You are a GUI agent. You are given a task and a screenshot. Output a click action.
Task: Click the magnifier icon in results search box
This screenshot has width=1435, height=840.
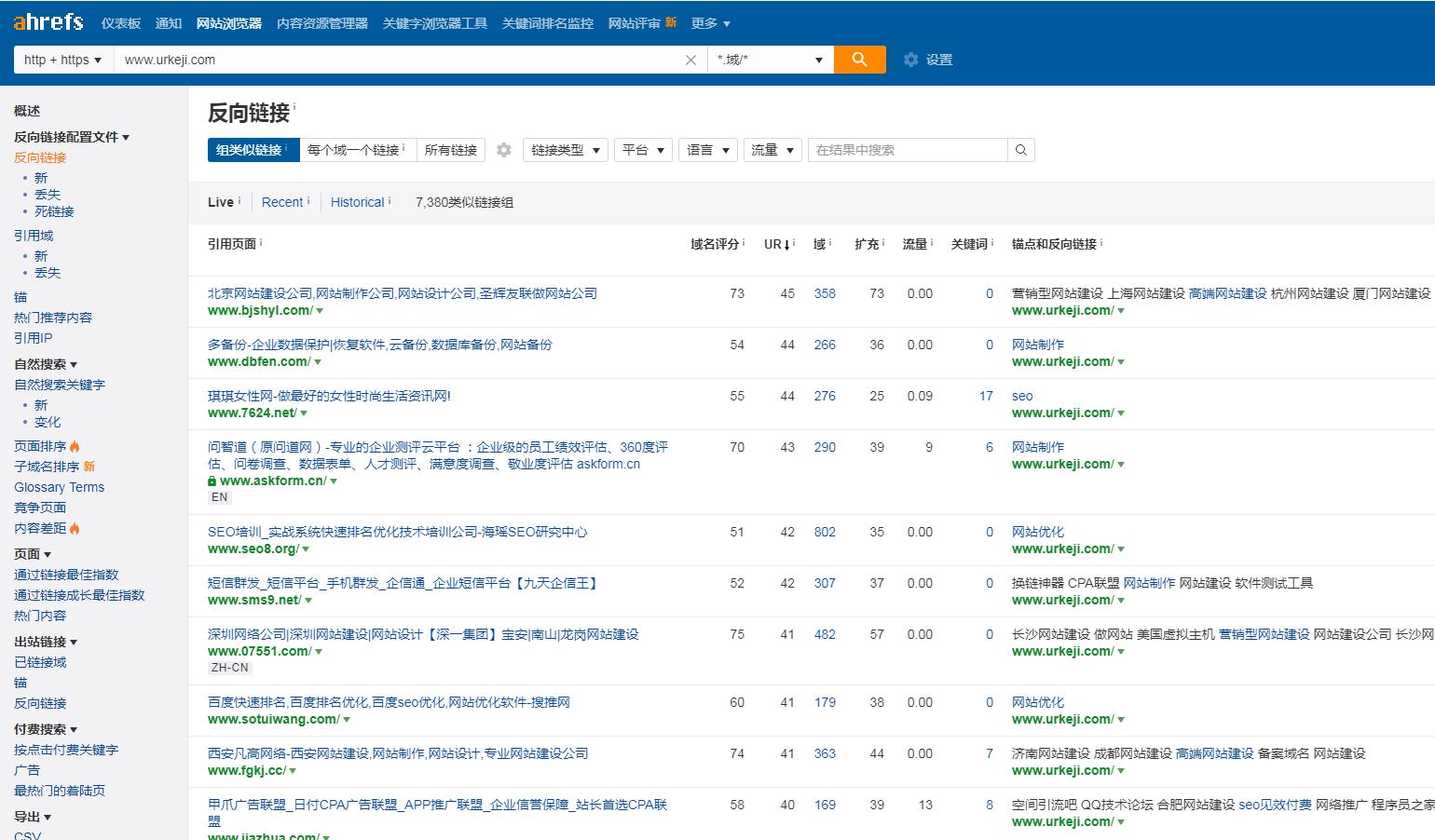[x=1021, y=150]
